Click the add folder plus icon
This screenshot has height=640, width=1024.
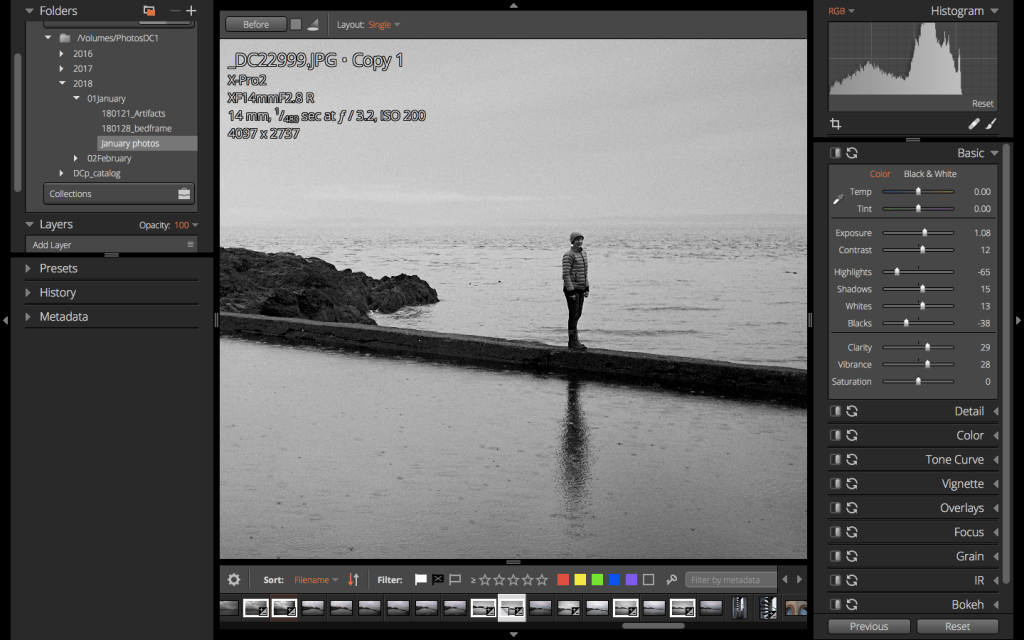[191, 11]
